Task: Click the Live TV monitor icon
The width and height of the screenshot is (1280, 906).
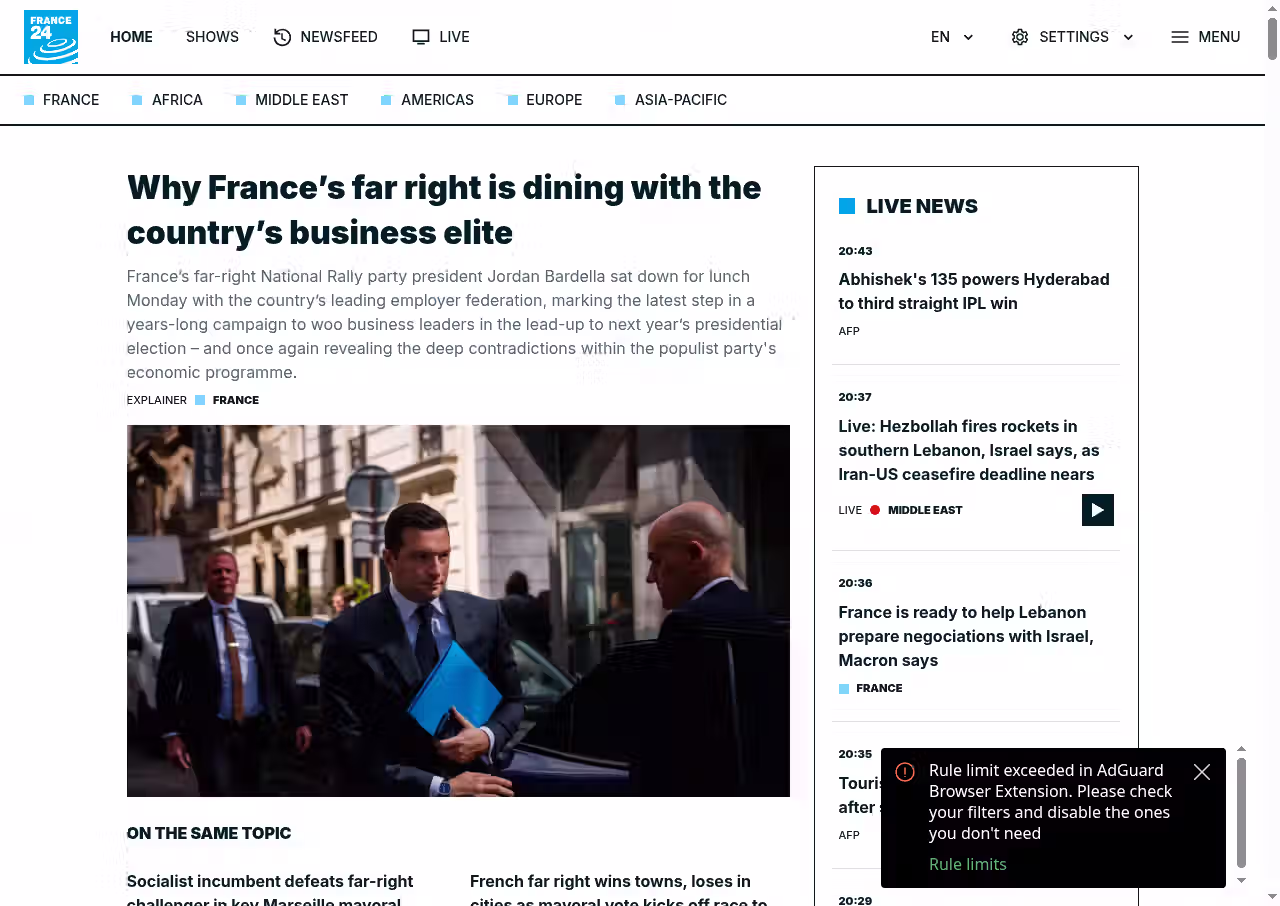Action: [x=421, y=37]
